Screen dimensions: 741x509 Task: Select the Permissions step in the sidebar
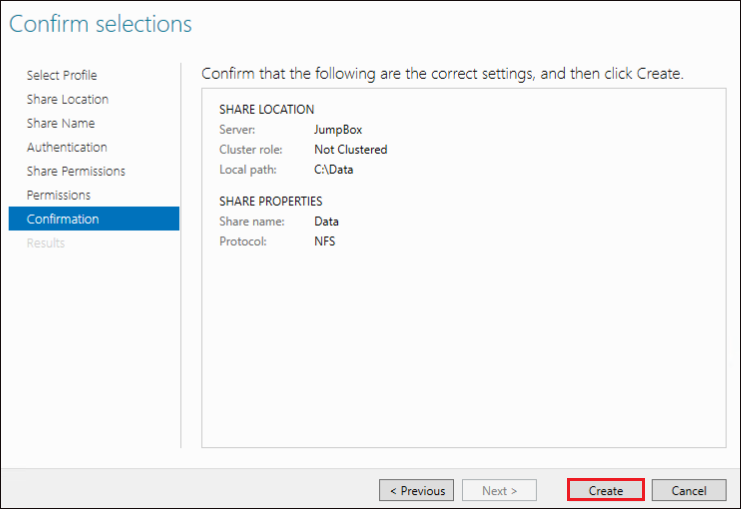pos(59,195)
